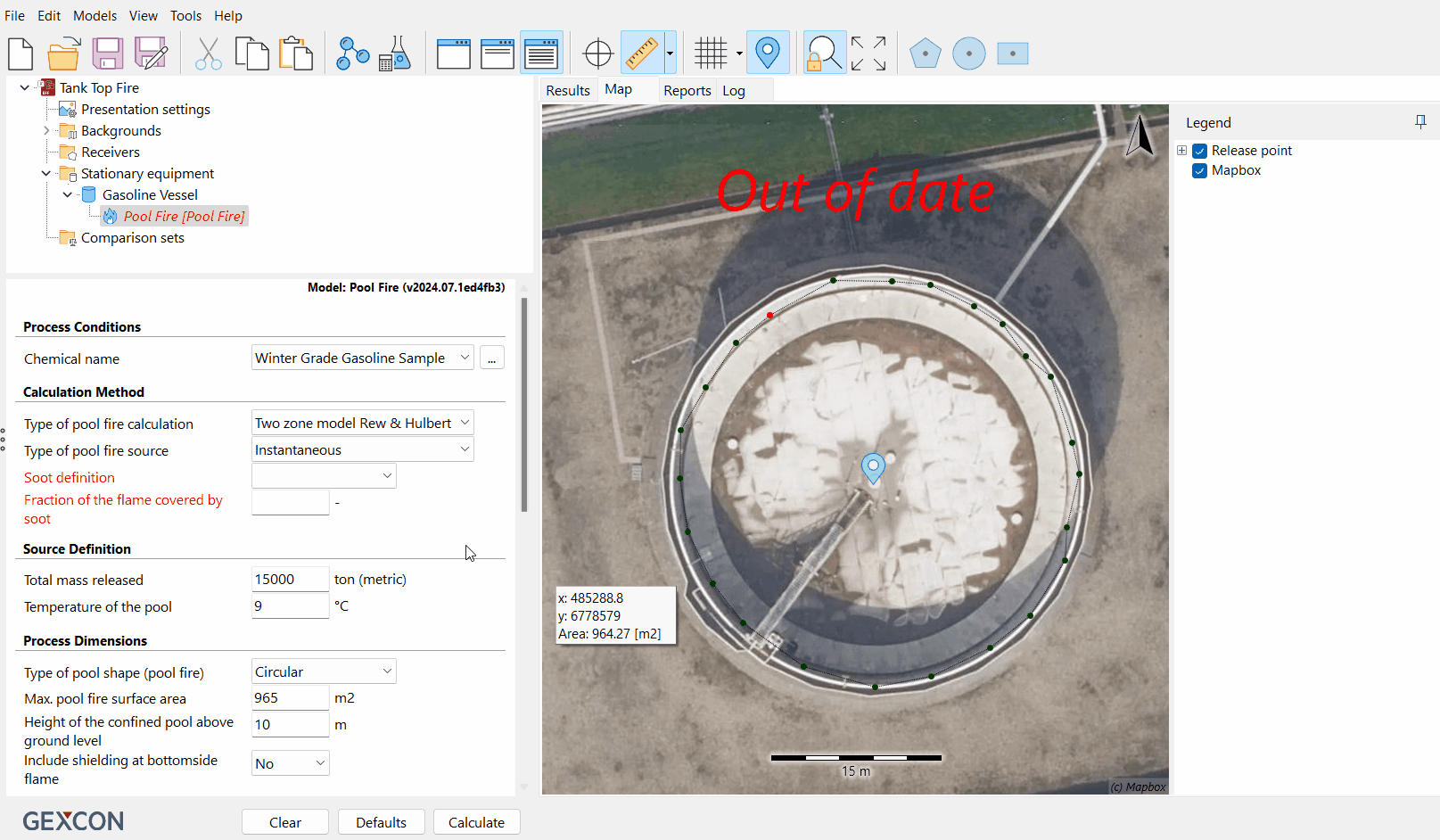Click the chemical browse ellipsis button

pyautogui.click(x=492, y=358)
